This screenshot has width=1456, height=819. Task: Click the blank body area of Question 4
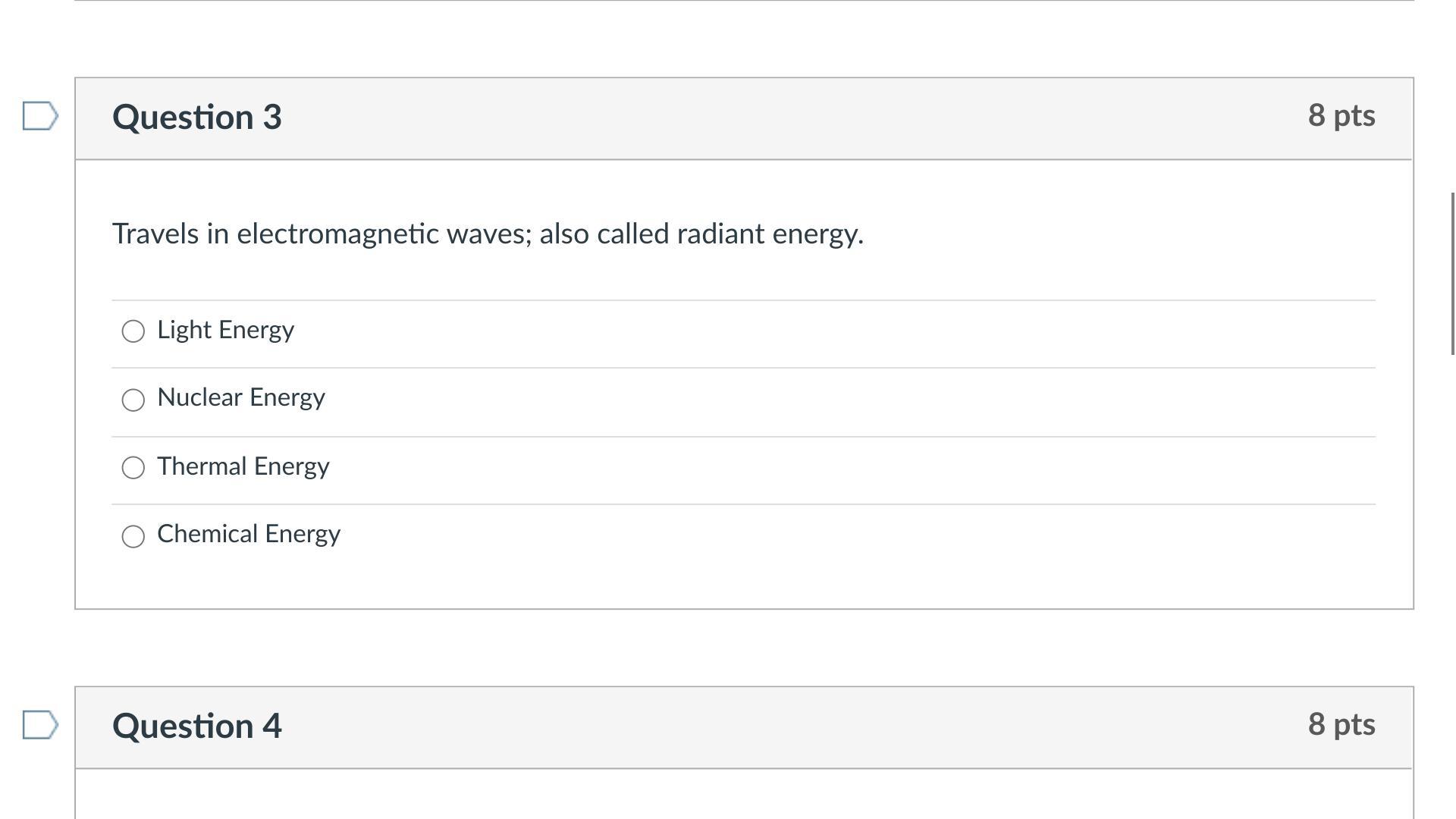[743, 795]
